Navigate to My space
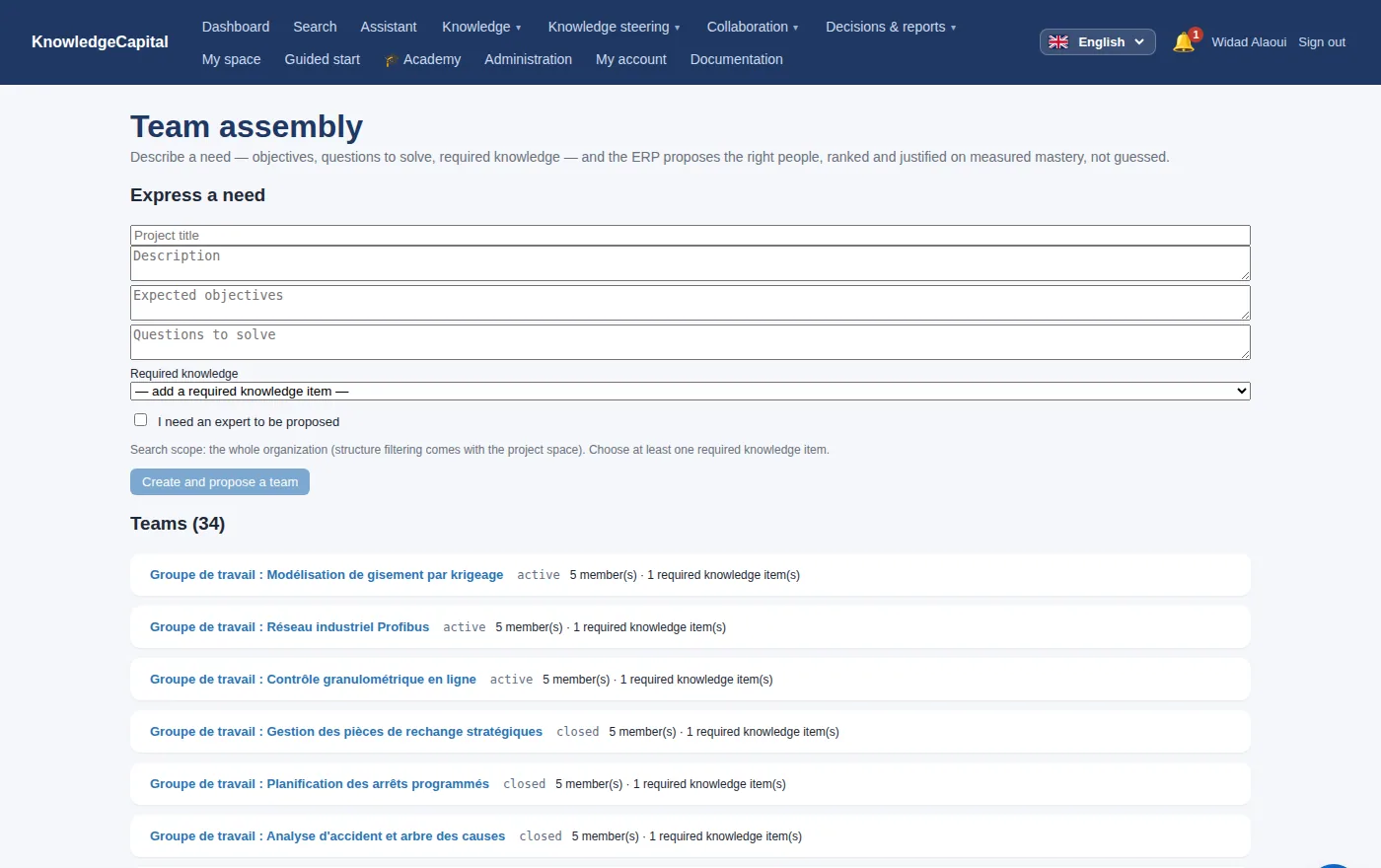 (232, 59)
